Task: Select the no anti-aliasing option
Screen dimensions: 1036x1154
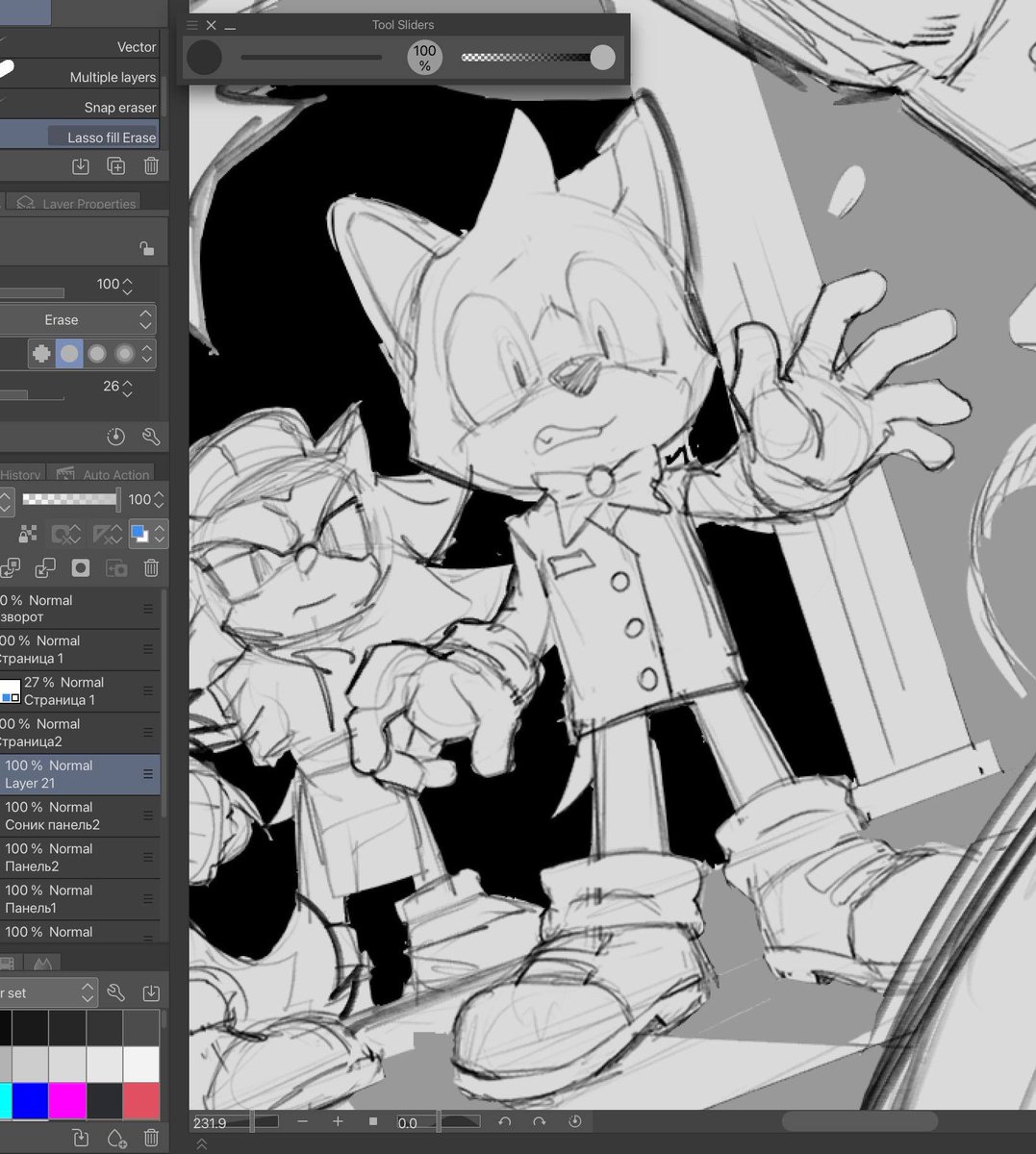Action: tap(41, 354)
